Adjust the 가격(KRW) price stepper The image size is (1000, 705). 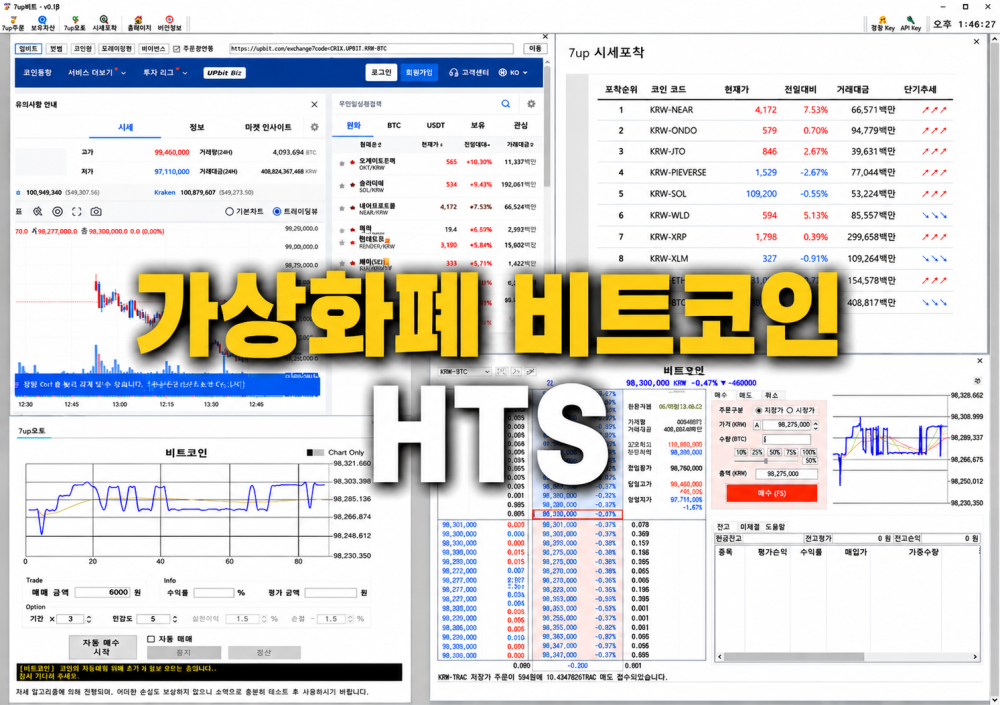815,425
